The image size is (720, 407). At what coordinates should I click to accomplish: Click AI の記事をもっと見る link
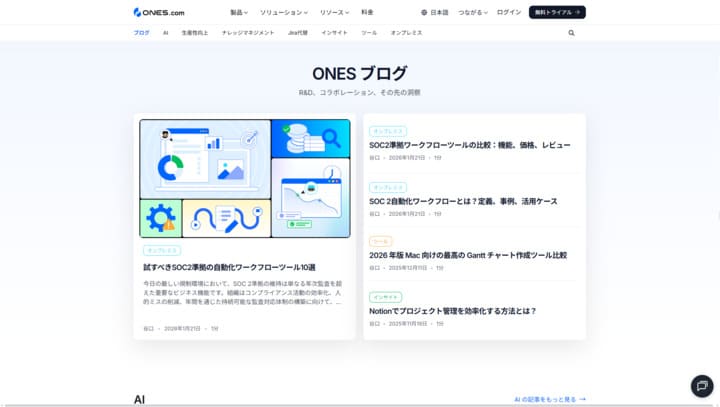pyautogui.click(x=550, y=399)
